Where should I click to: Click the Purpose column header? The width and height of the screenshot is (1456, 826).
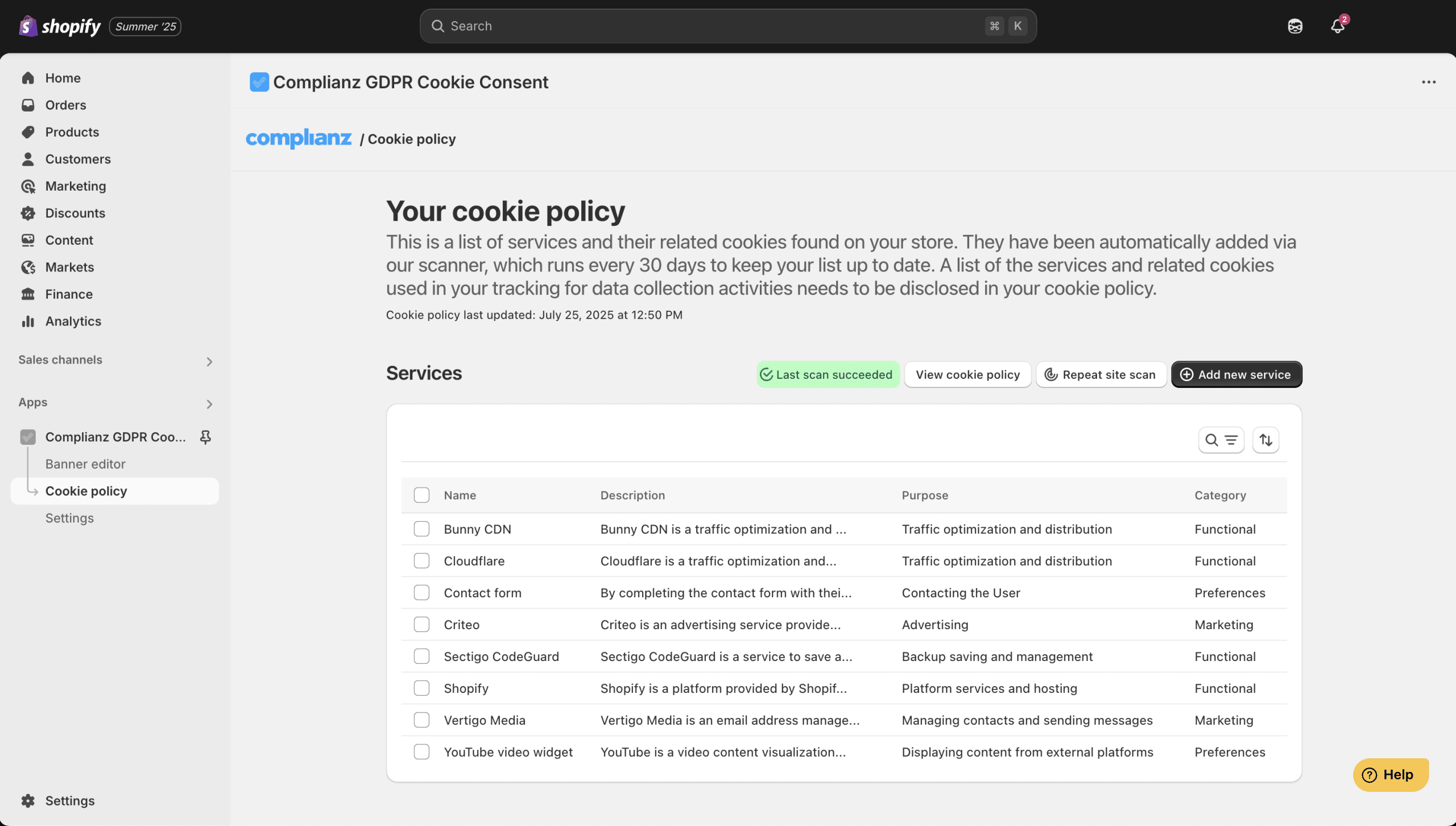(925, 495)
